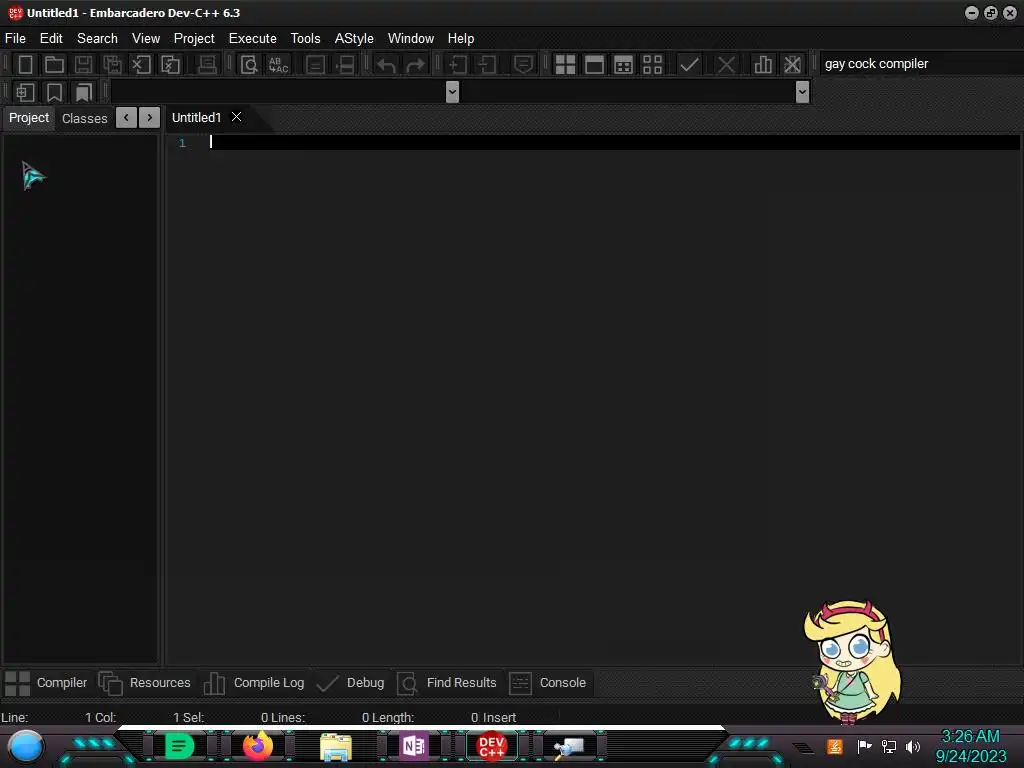Screen dimensions: 1024x768
Task: Click the Undo arrow icon
Action: [x=387, y=65]
